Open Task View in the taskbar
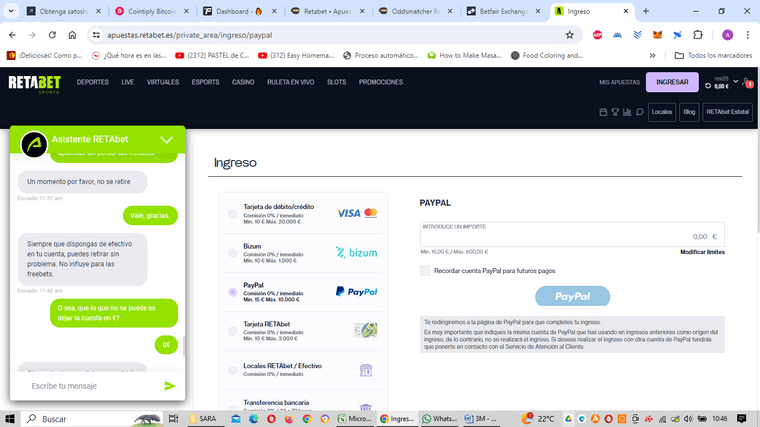Viewport: 760px width, 427px height. [x=173, y=419]
